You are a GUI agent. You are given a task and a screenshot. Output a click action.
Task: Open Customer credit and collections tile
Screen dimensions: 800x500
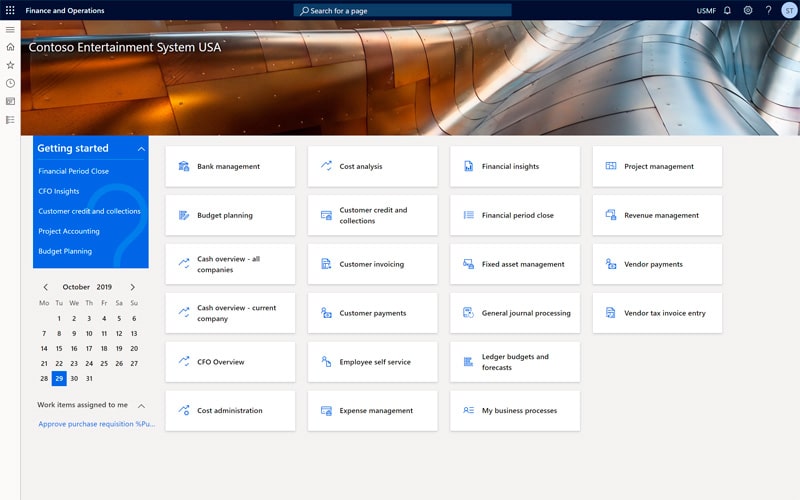coord(372,215)
